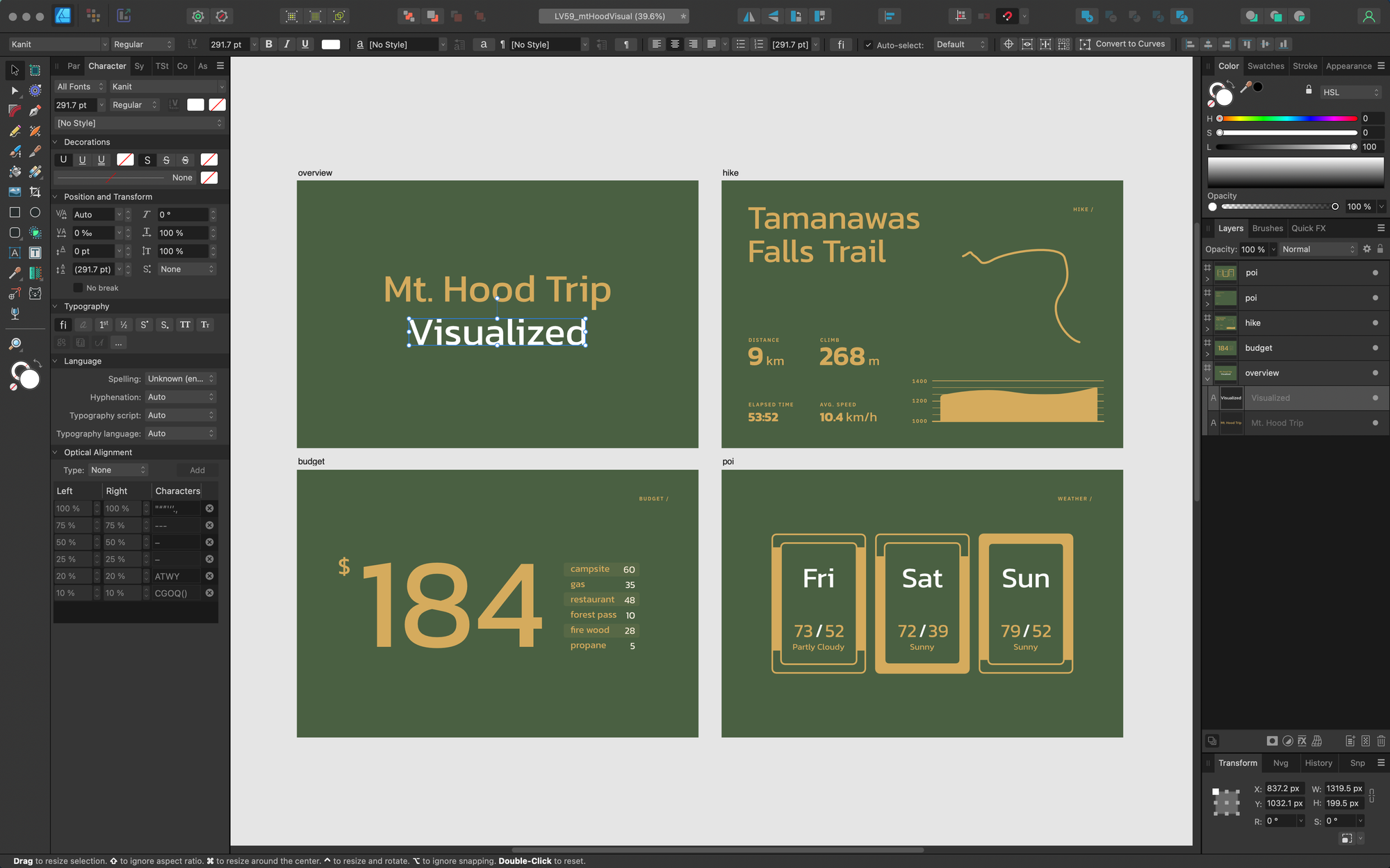Viewport: 1390px width, 868px height.
Task: Select the Frame Text tool
Action: (x=35, y=253)
